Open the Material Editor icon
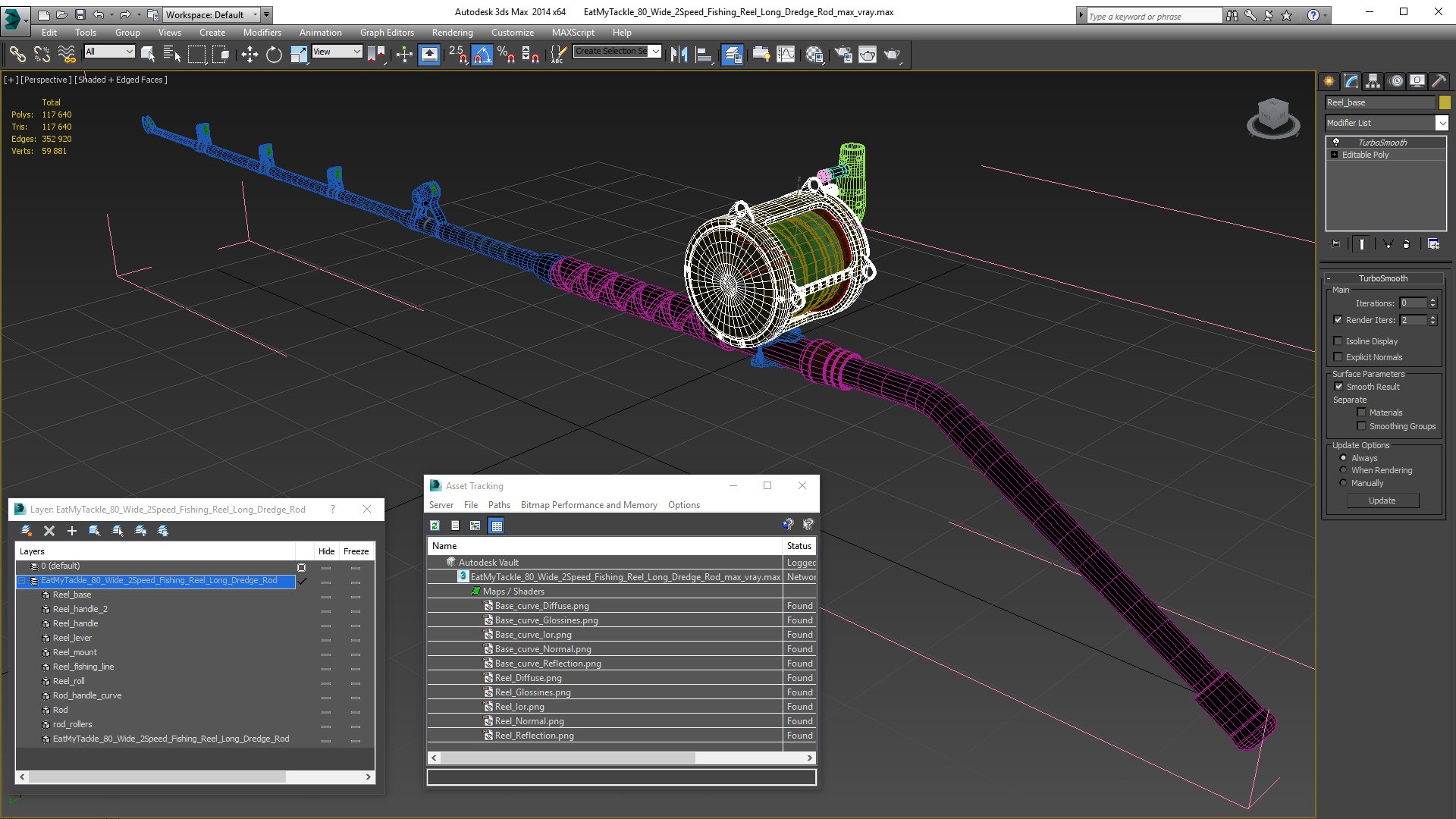 point(814,54)
